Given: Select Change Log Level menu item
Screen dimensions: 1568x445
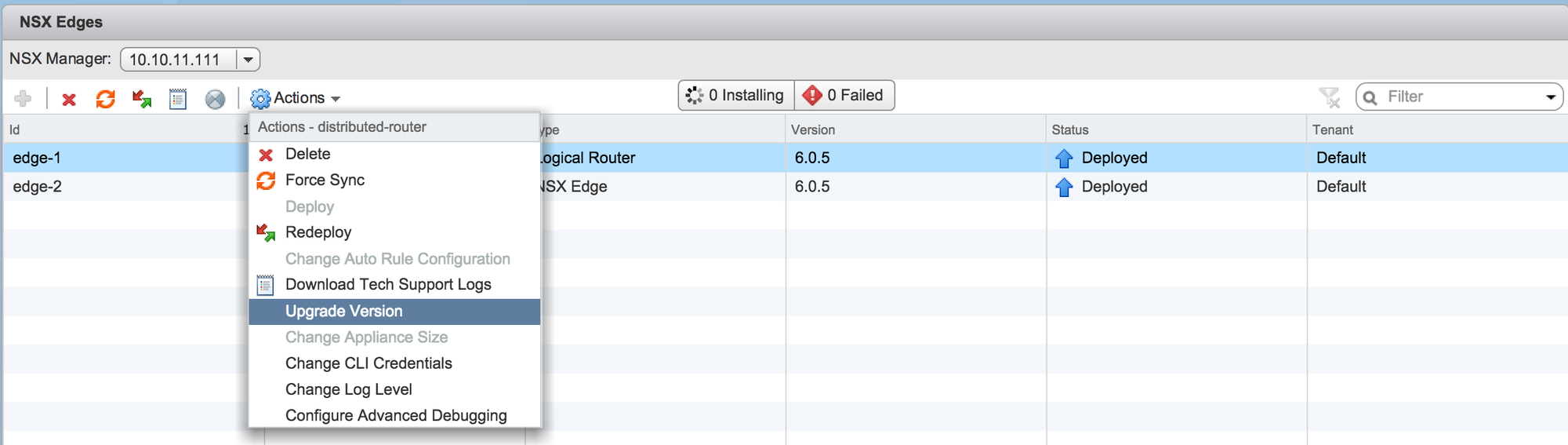Looking at the screenshot, I should tap(394, 389).
